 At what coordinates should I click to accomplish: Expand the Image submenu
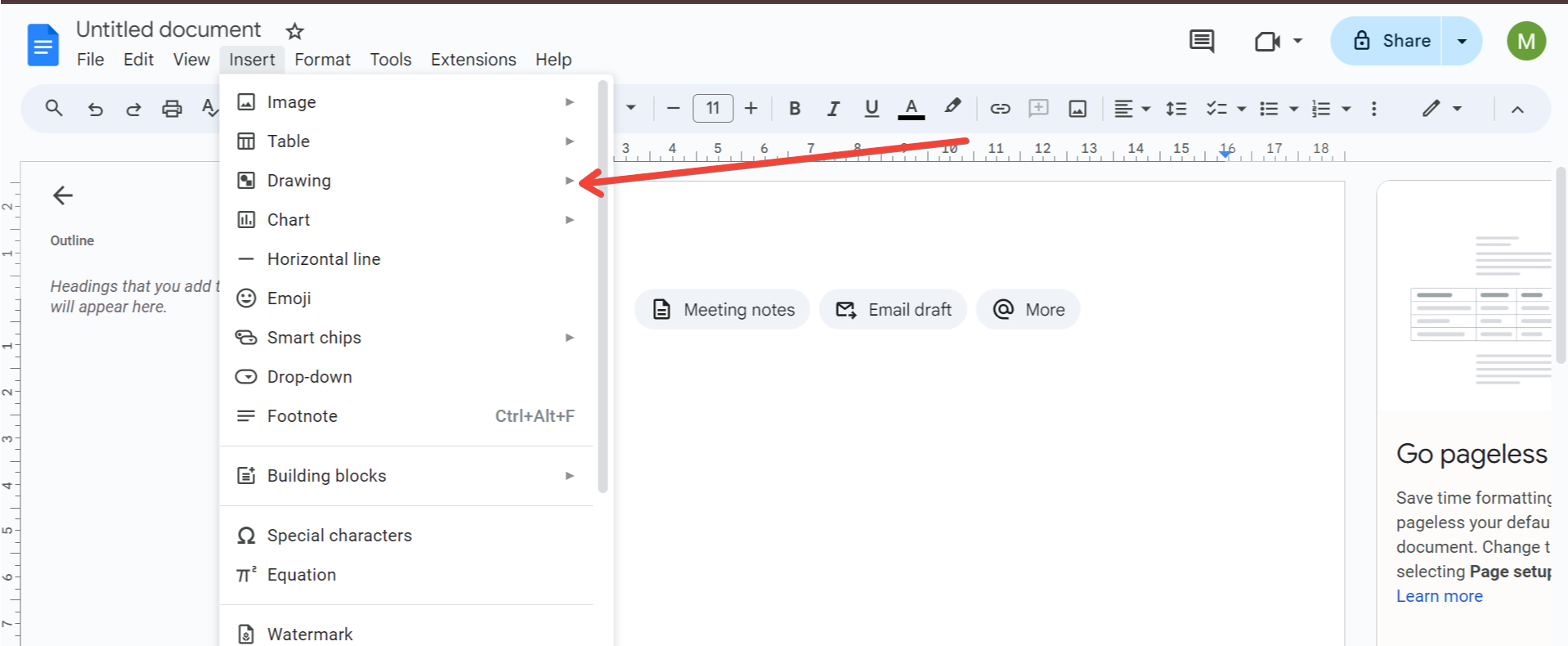click(406, 102)
